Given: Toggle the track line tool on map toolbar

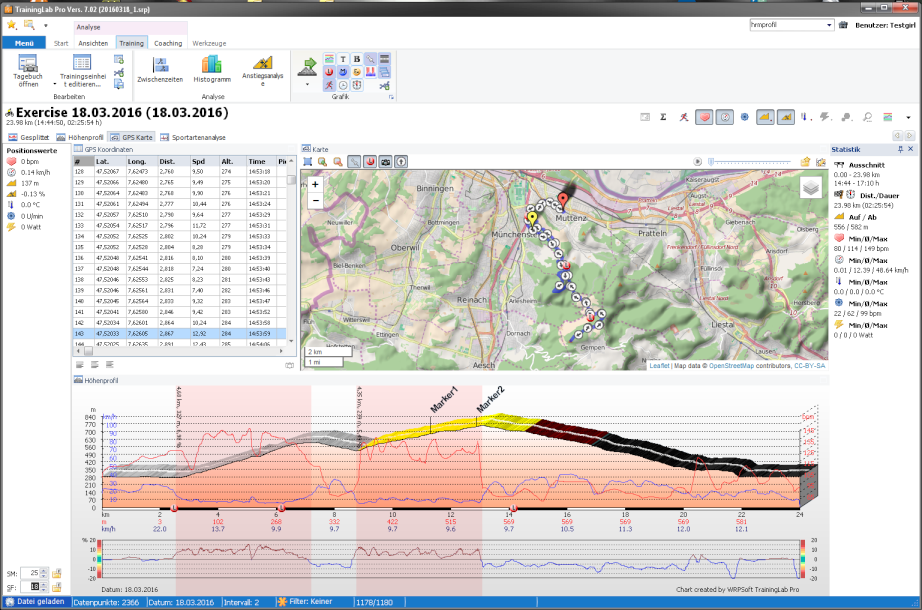Looking at the screenshot, I should (x=354, y=162).
